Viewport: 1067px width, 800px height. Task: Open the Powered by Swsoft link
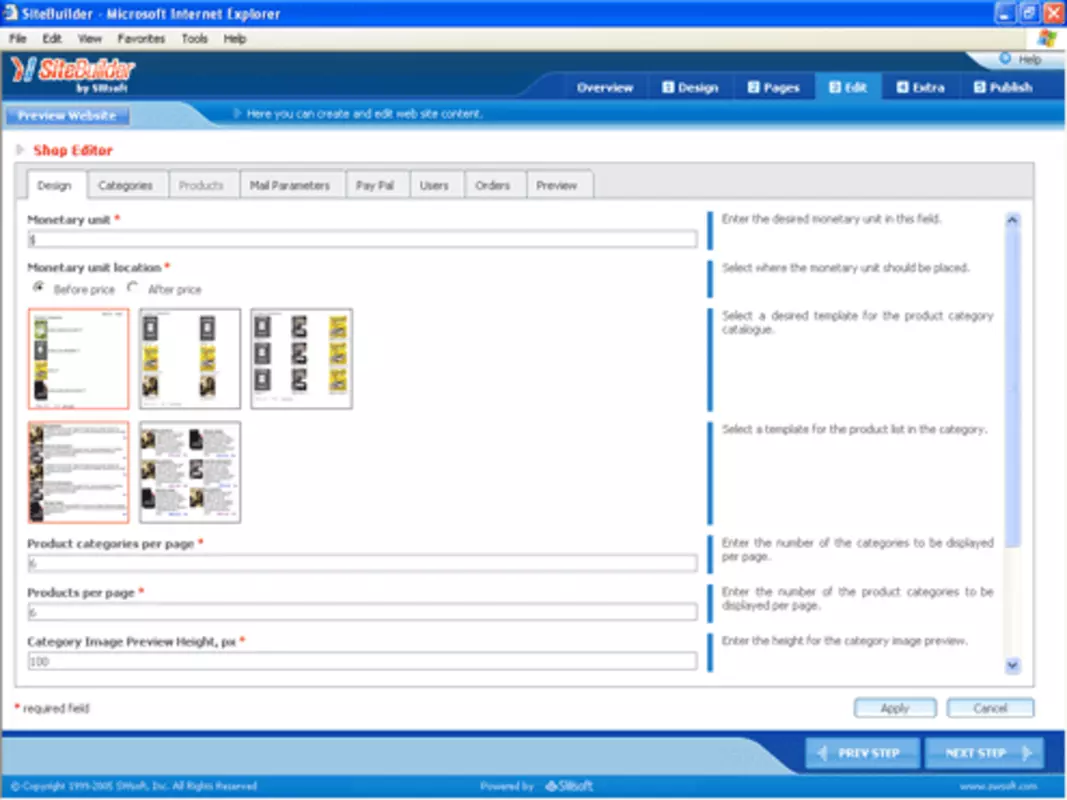(x=537, y=786)
